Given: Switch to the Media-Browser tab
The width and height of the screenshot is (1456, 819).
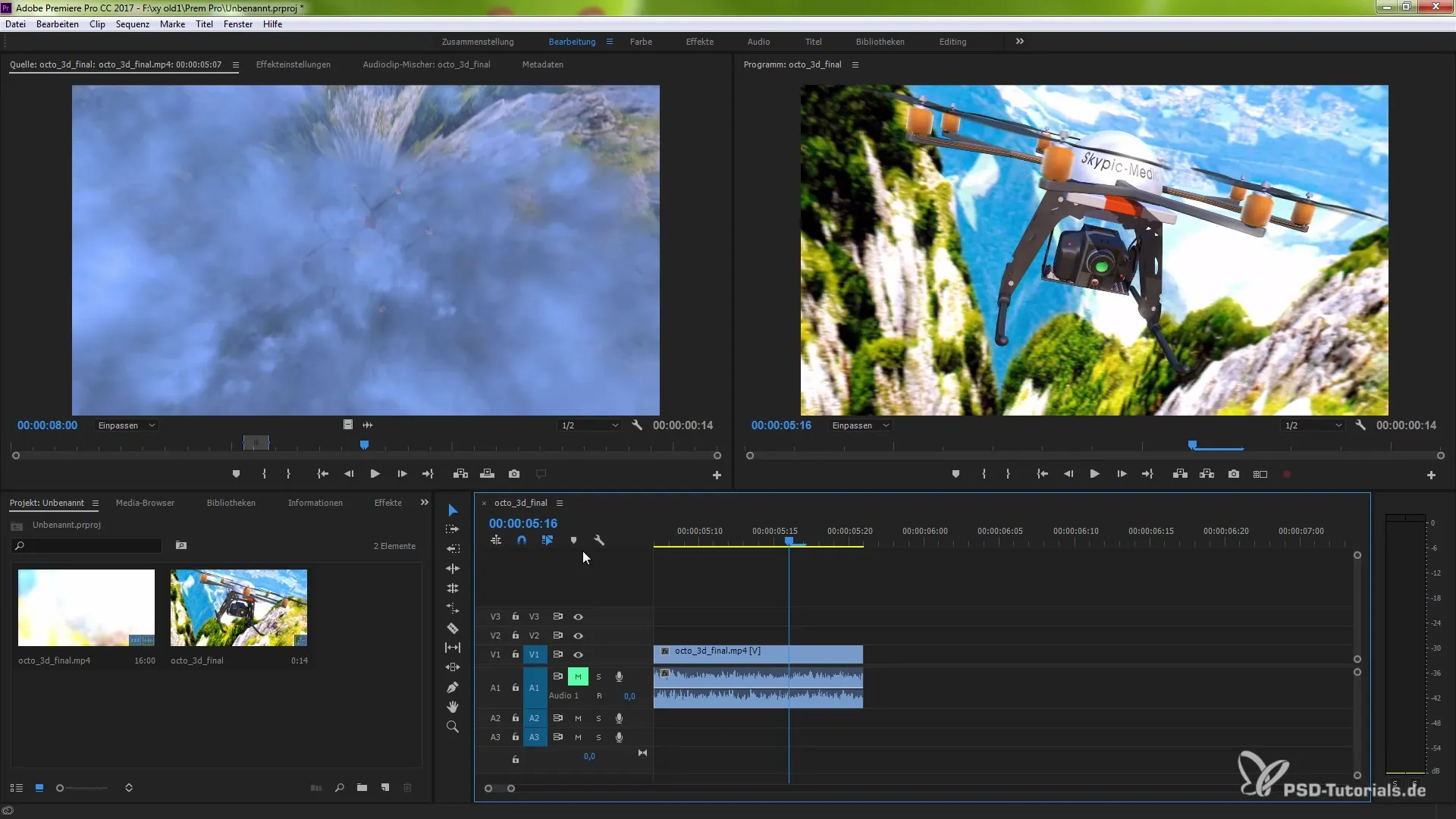Looking at the screenshot, I should 145,503.
